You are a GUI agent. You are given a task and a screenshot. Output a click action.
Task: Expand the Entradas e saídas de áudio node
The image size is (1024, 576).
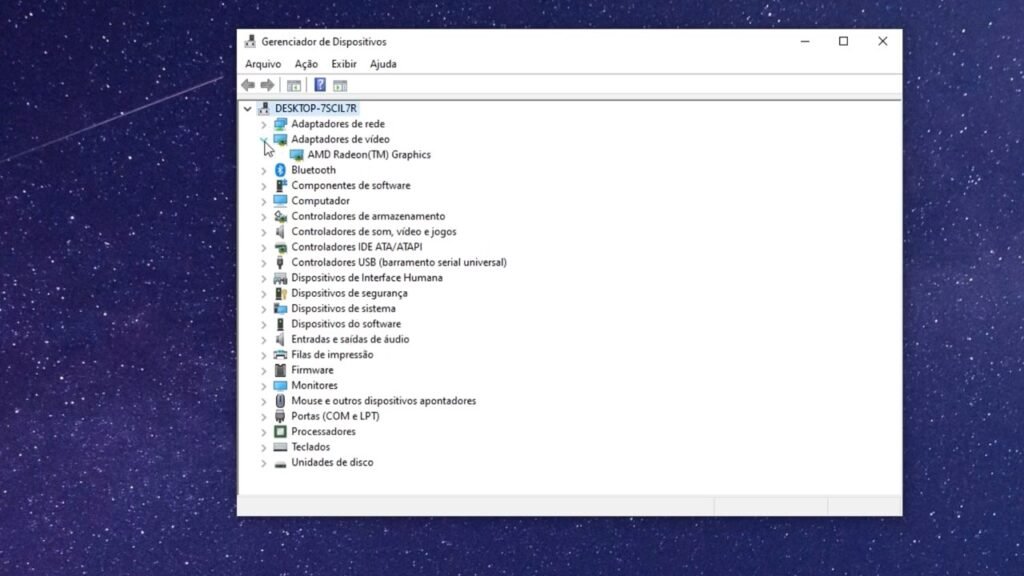(264, 340)
